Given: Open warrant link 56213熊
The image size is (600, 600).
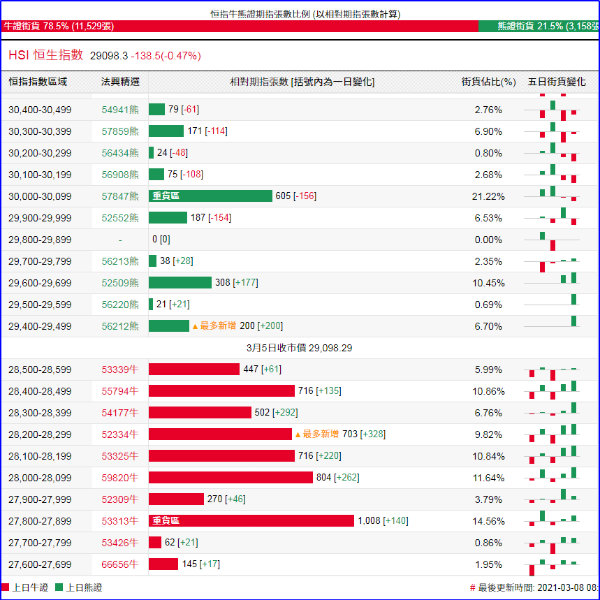Looking at the screenshot, I should (120, 261).
